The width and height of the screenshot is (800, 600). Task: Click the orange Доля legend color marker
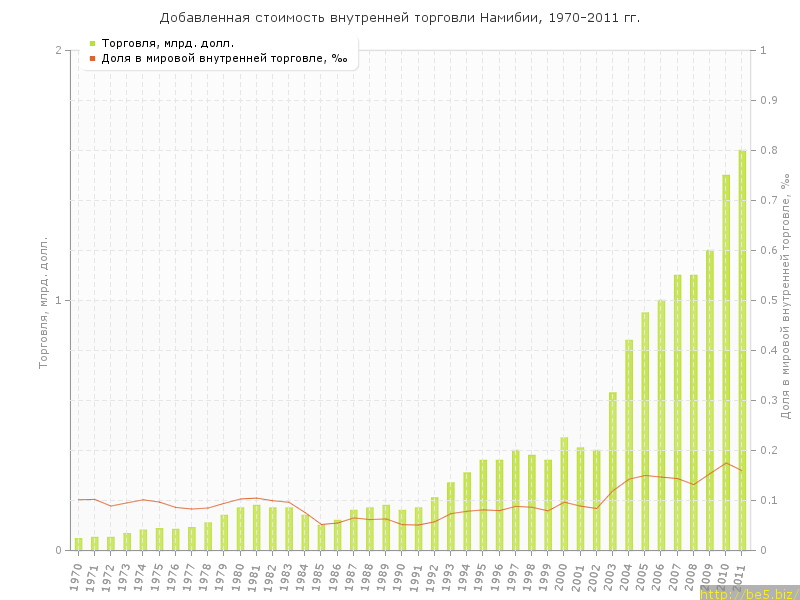[x=92, y=58]
